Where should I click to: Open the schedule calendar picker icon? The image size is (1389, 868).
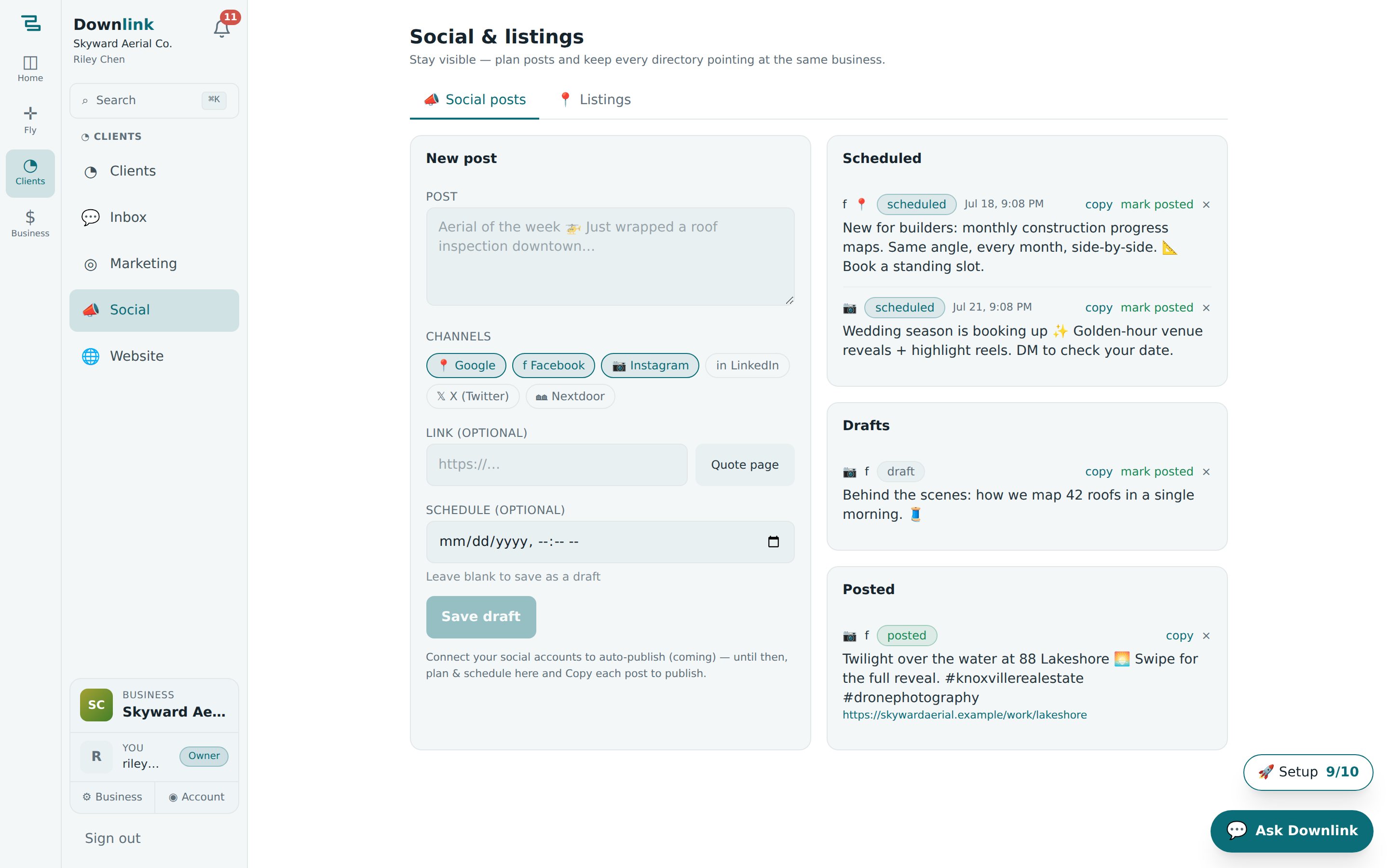pos(773,542)
